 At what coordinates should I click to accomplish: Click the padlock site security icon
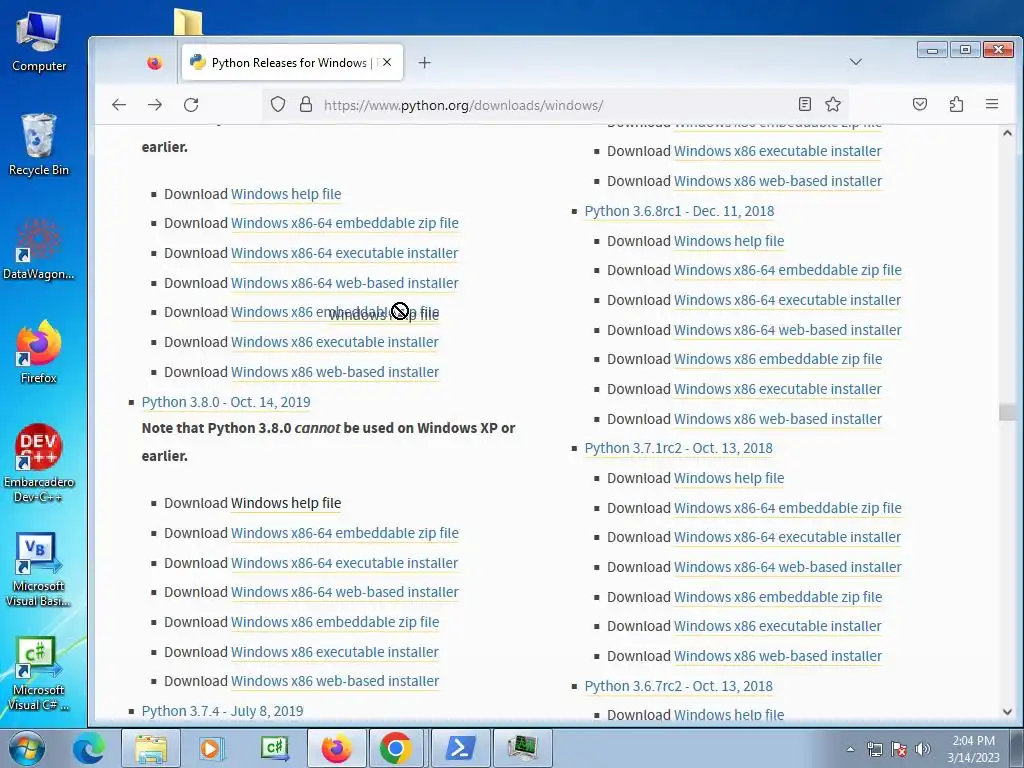(306, 104)
